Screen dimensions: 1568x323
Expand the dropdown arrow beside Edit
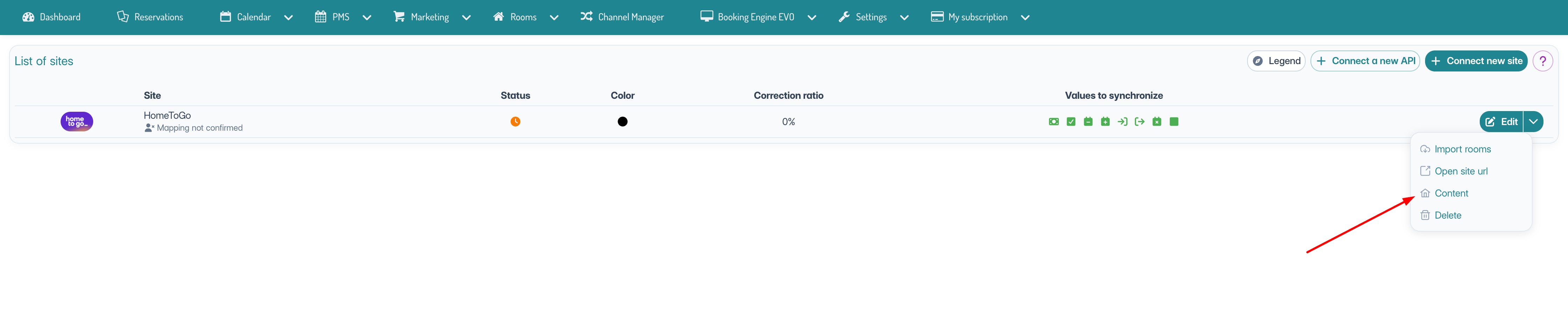click(1533, 122)
